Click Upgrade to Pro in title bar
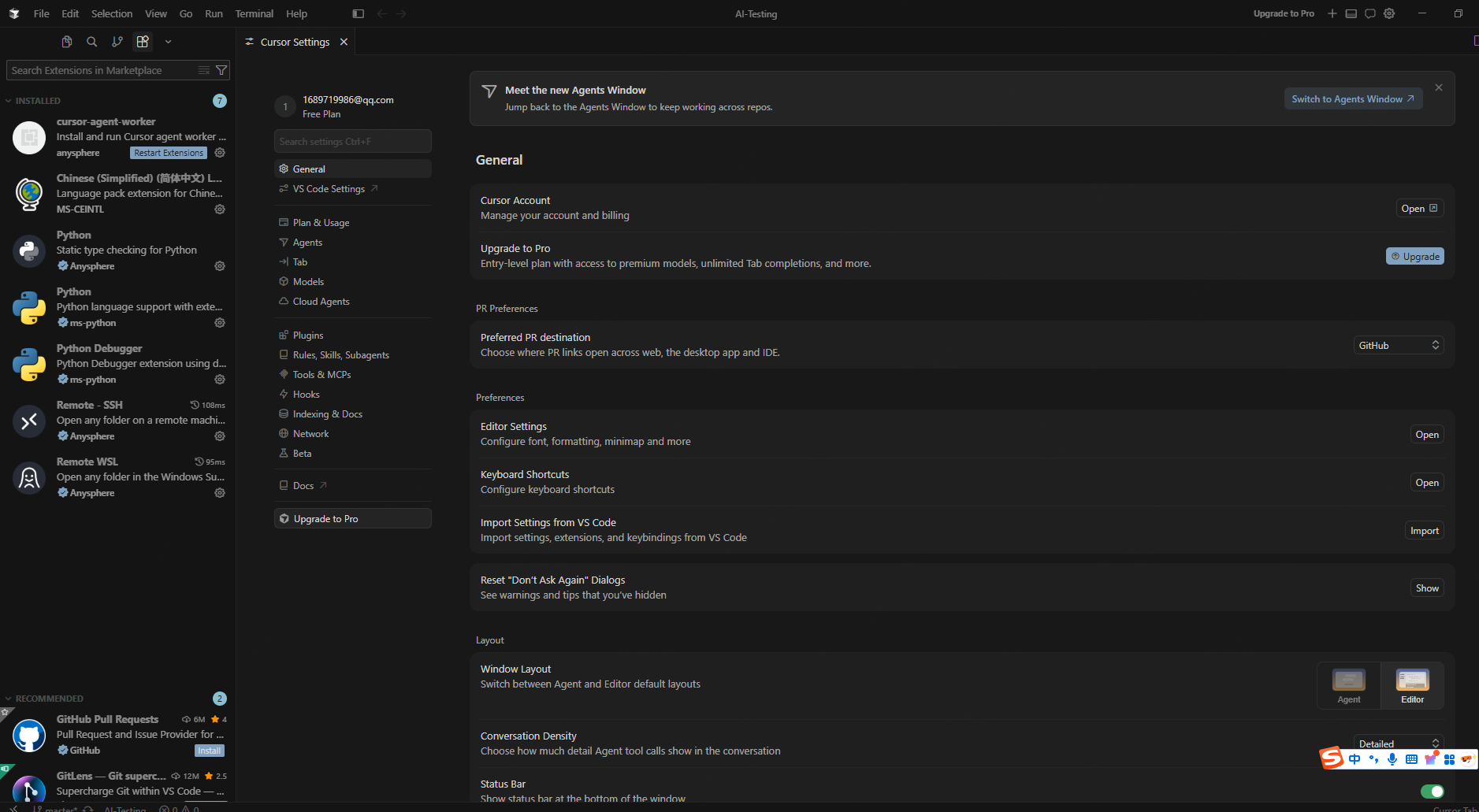The height and width of the screenshot is (812, 1479). [x=1284, y=13]
